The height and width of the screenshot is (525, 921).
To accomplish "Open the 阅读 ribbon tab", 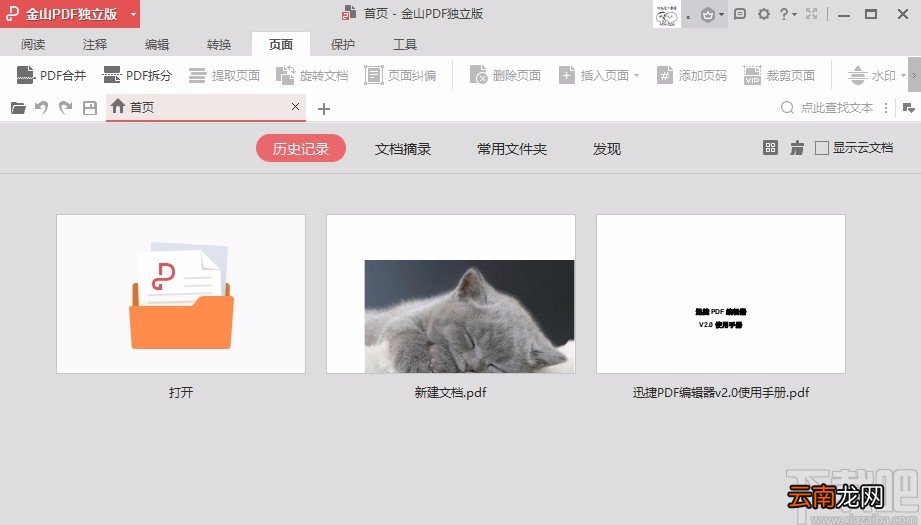I will (33, 44).
